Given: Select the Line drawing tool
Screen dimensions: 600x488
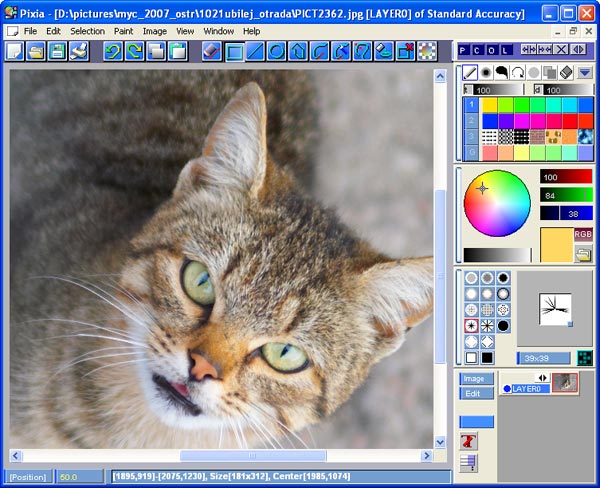Looking at the screenshot, I should click(x=255, y=52).
